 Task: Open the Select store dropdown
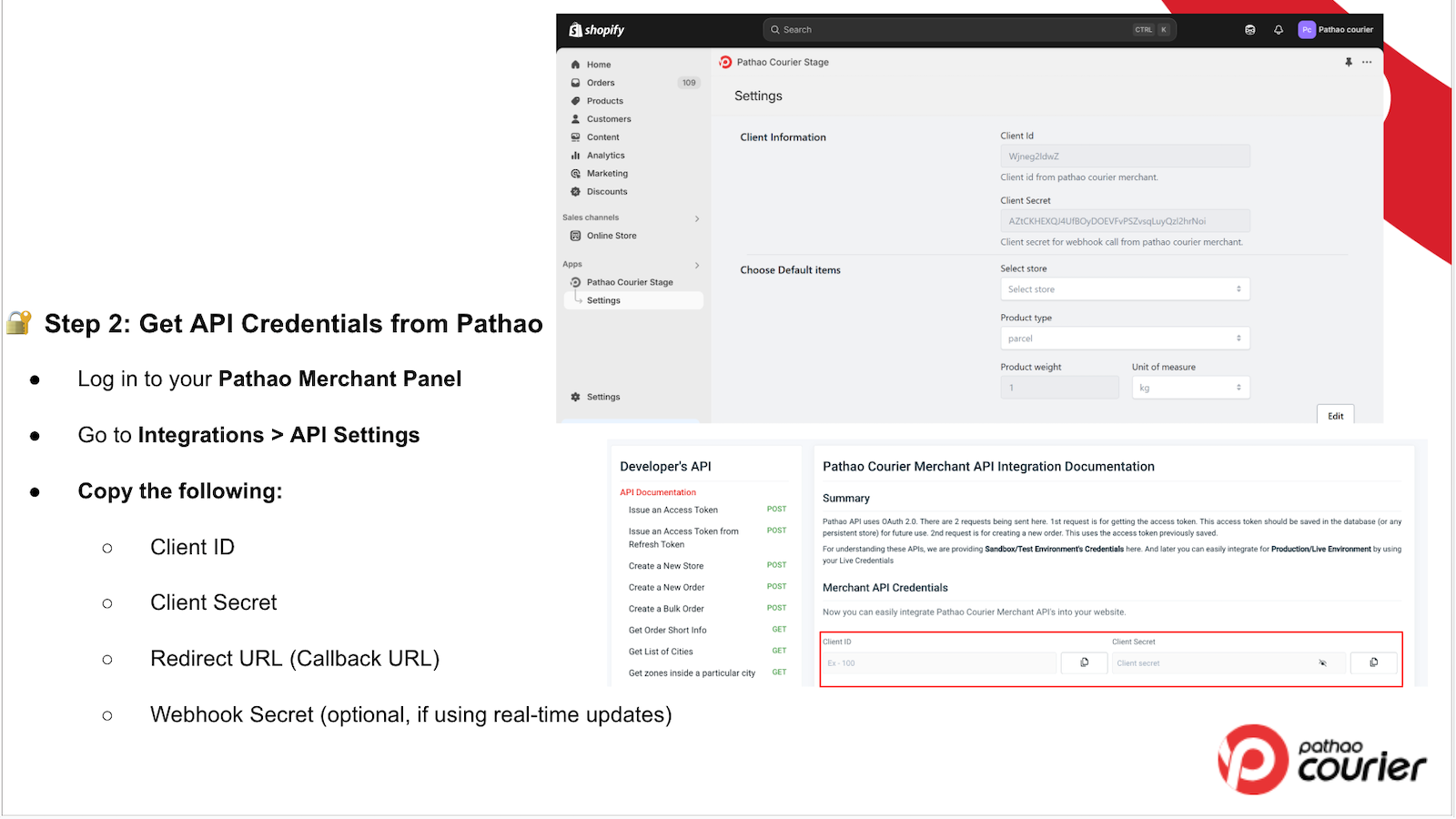pyautogui.click(x=1125, y=289)
